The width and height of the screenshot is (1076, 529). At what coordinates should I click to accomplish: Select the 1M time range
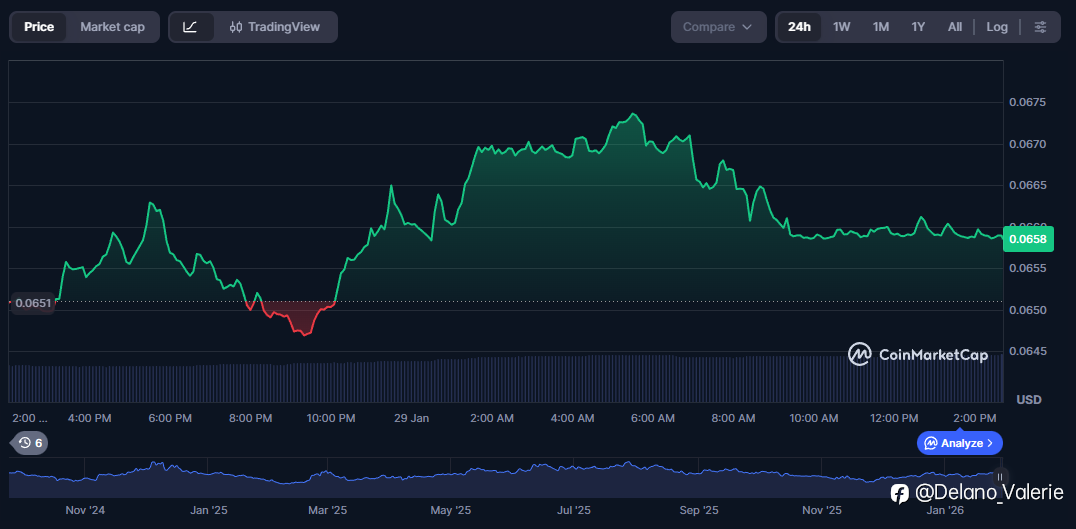click(x=880, y=27)
